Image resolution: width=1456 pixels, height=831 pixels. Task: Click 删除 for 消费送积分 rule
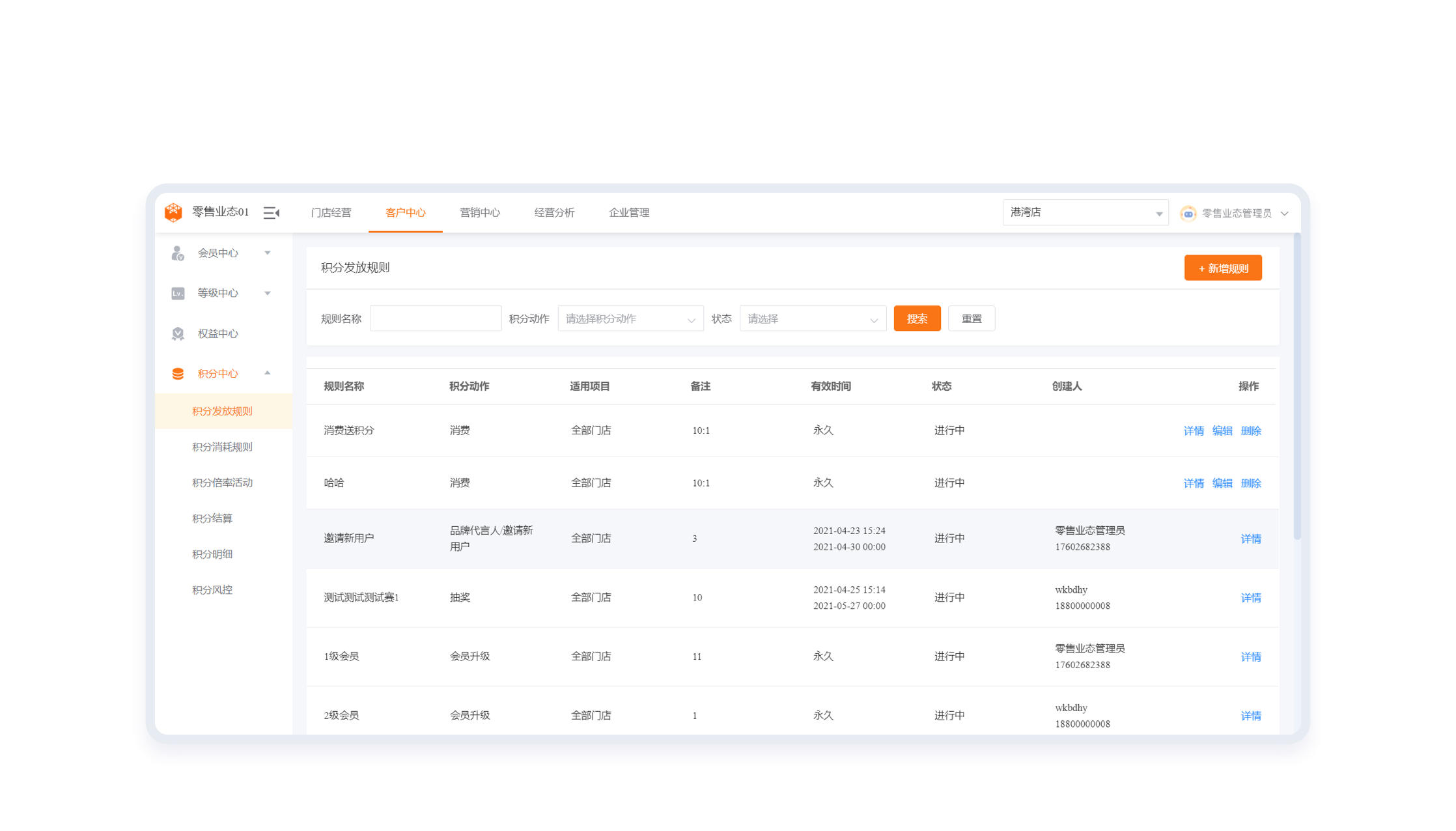click(1251, 430)
